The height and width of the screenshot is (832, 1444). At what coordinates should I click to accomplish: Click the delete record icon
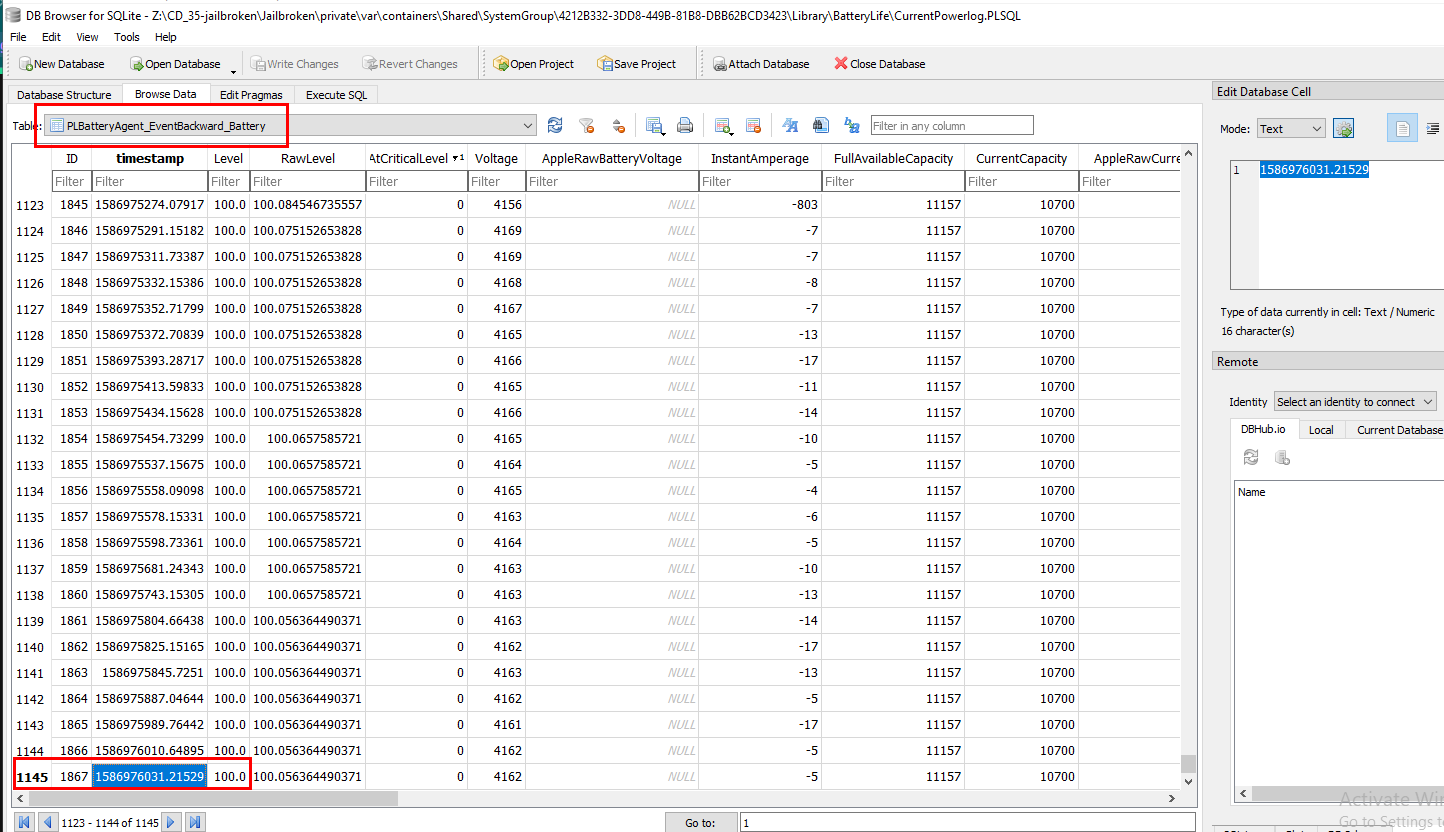pos(754,126)
